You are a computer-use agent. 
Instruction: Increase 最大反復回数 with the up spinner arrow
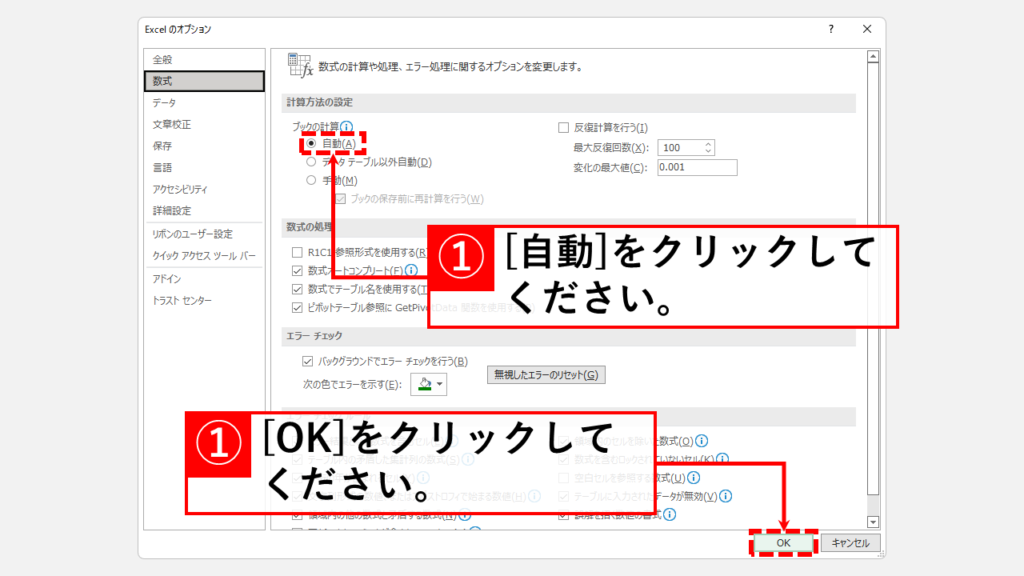point(709,143)
